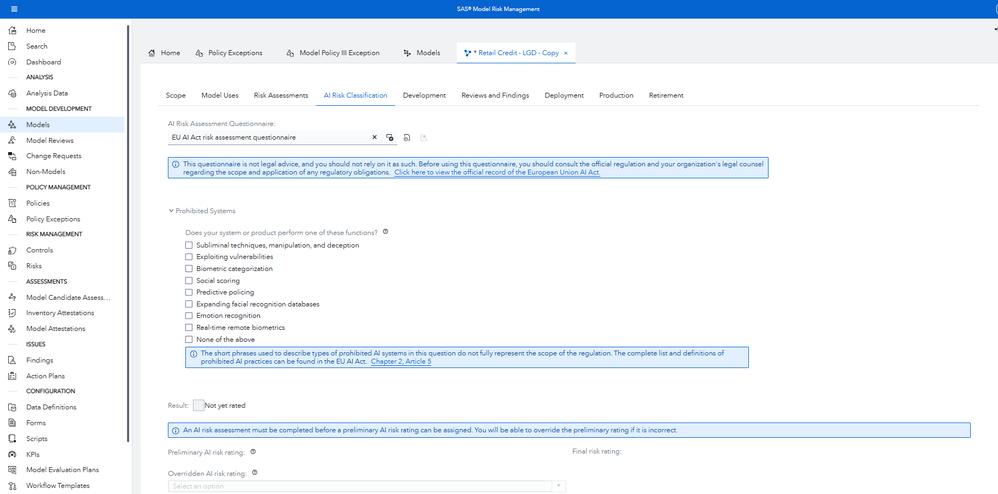This screenshot has height=494, width=998.
Task: Click the Data Definitions sidebar icon
Action: point(11,407)
